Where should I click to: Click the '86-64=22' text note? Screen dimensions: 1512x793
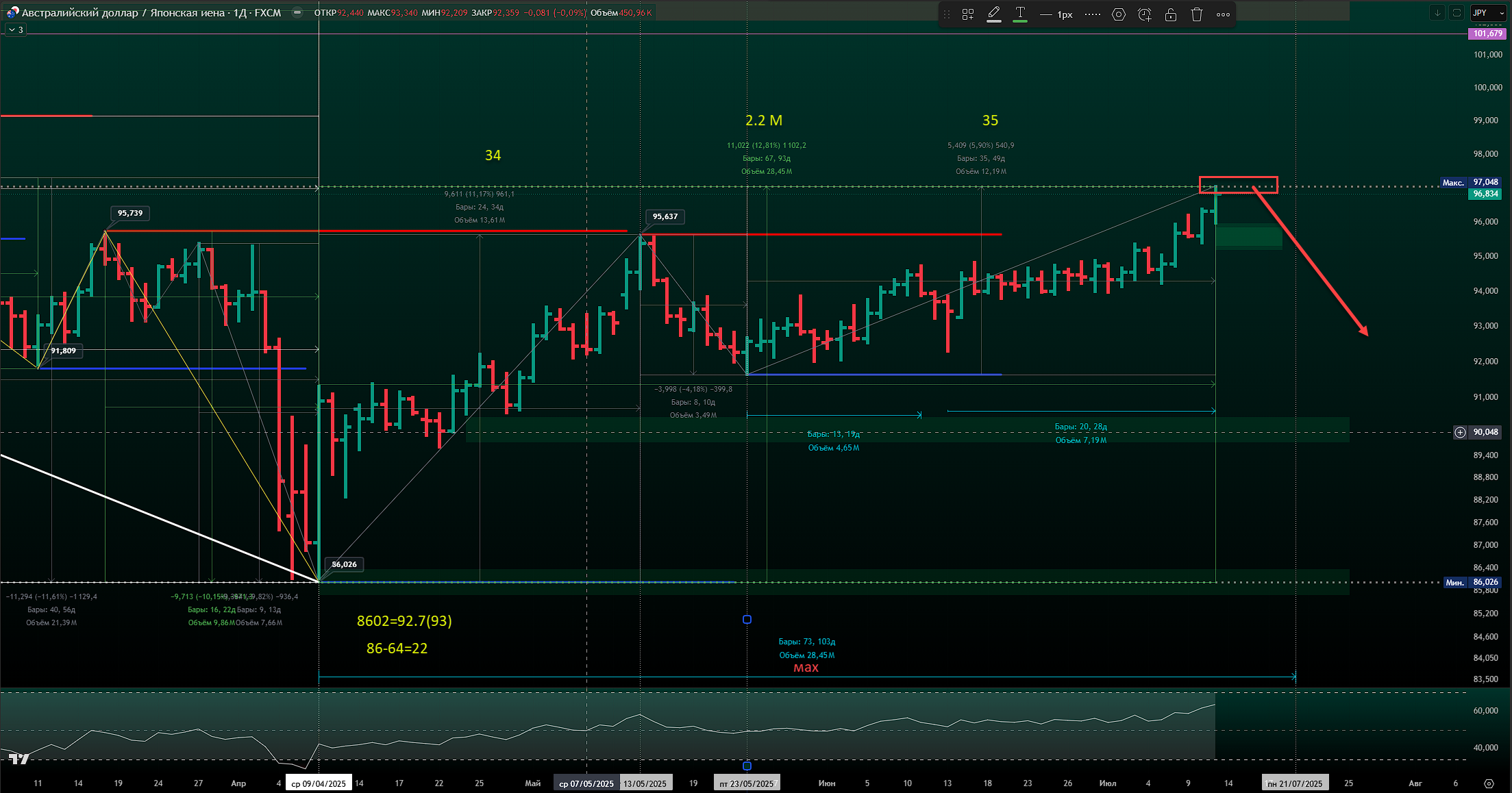click(x=397, y=649)
